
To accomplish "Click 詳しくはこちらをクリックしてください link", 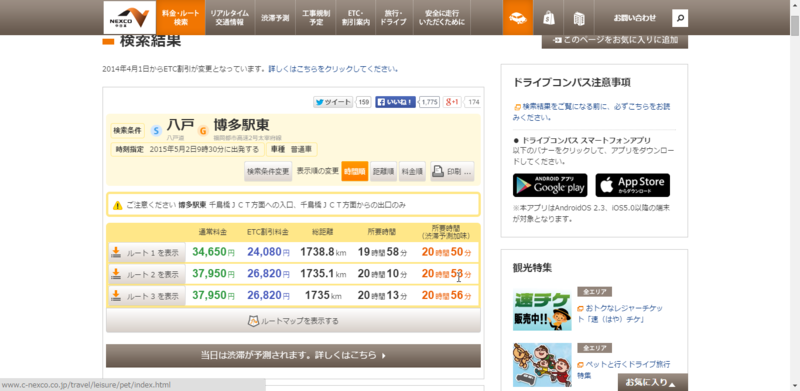I will (x=333, y=69).
